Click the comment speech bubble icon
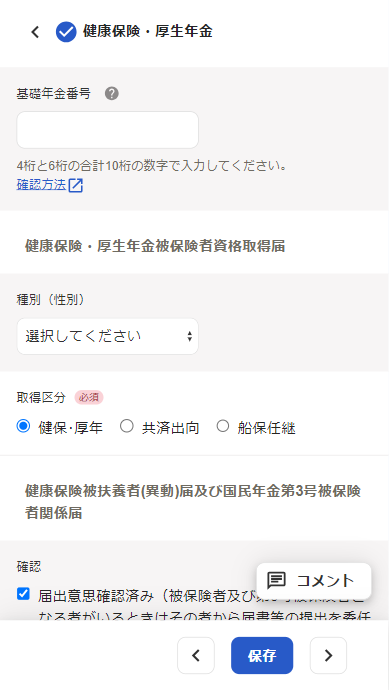 pos(277,580)
